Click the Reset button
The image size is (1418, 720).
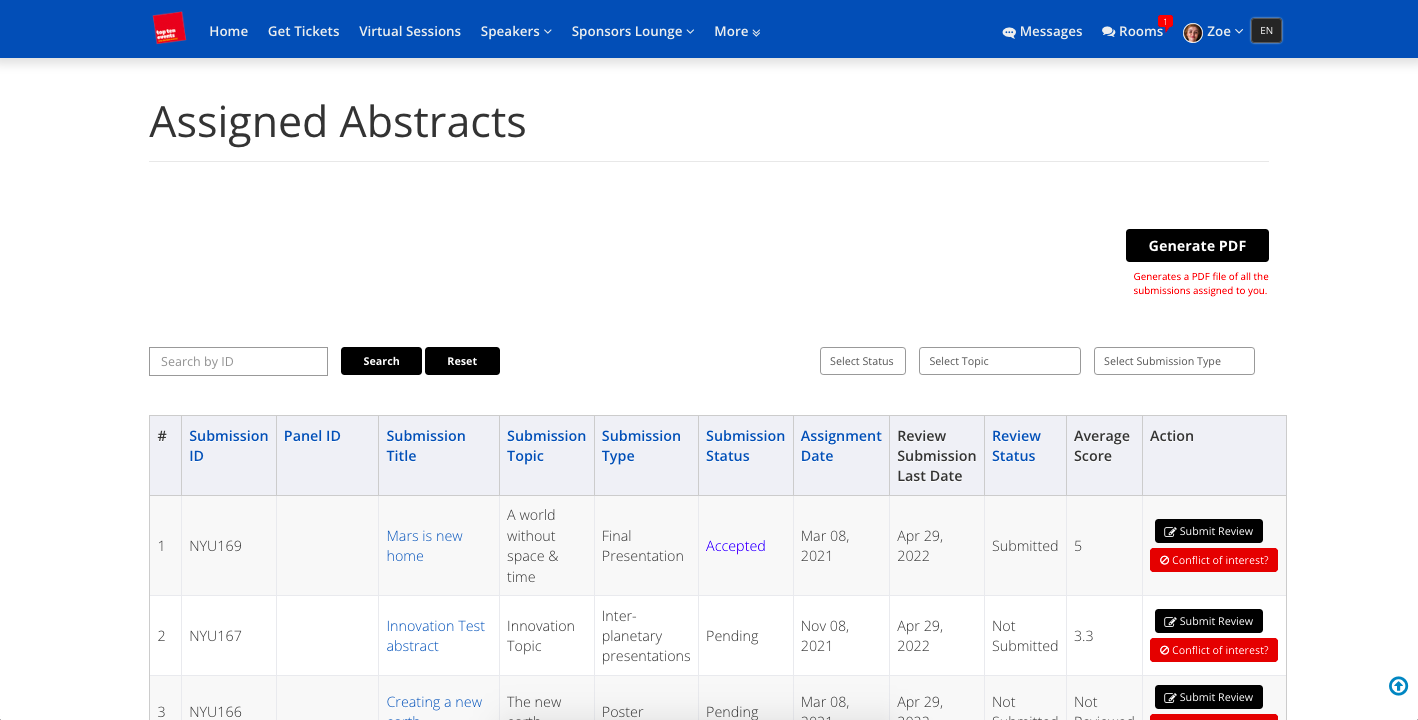(x=462, y=361)
